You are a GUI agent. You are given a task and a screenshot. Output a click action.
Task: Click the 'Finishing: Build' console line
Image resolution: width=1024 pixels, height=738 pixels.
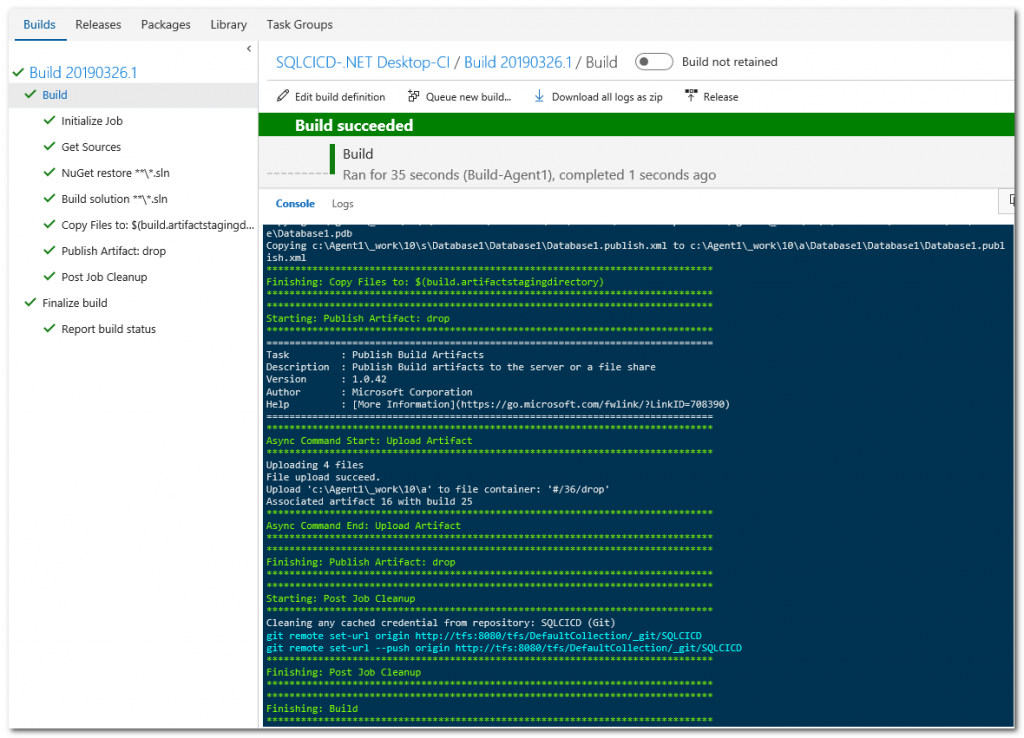(312, 709)
